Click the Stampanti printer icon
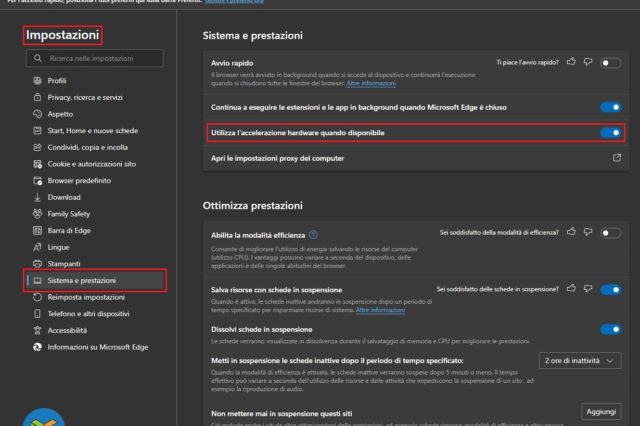The height and width of the screenshot is (426, 640). click(x=35, y=263)
